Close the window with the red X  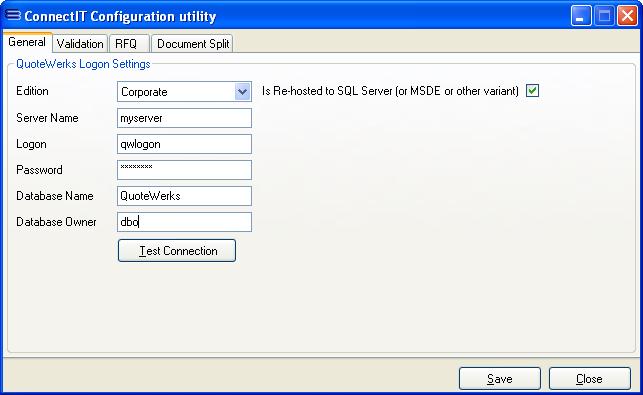pyautogui.click(x=627, y=16)
